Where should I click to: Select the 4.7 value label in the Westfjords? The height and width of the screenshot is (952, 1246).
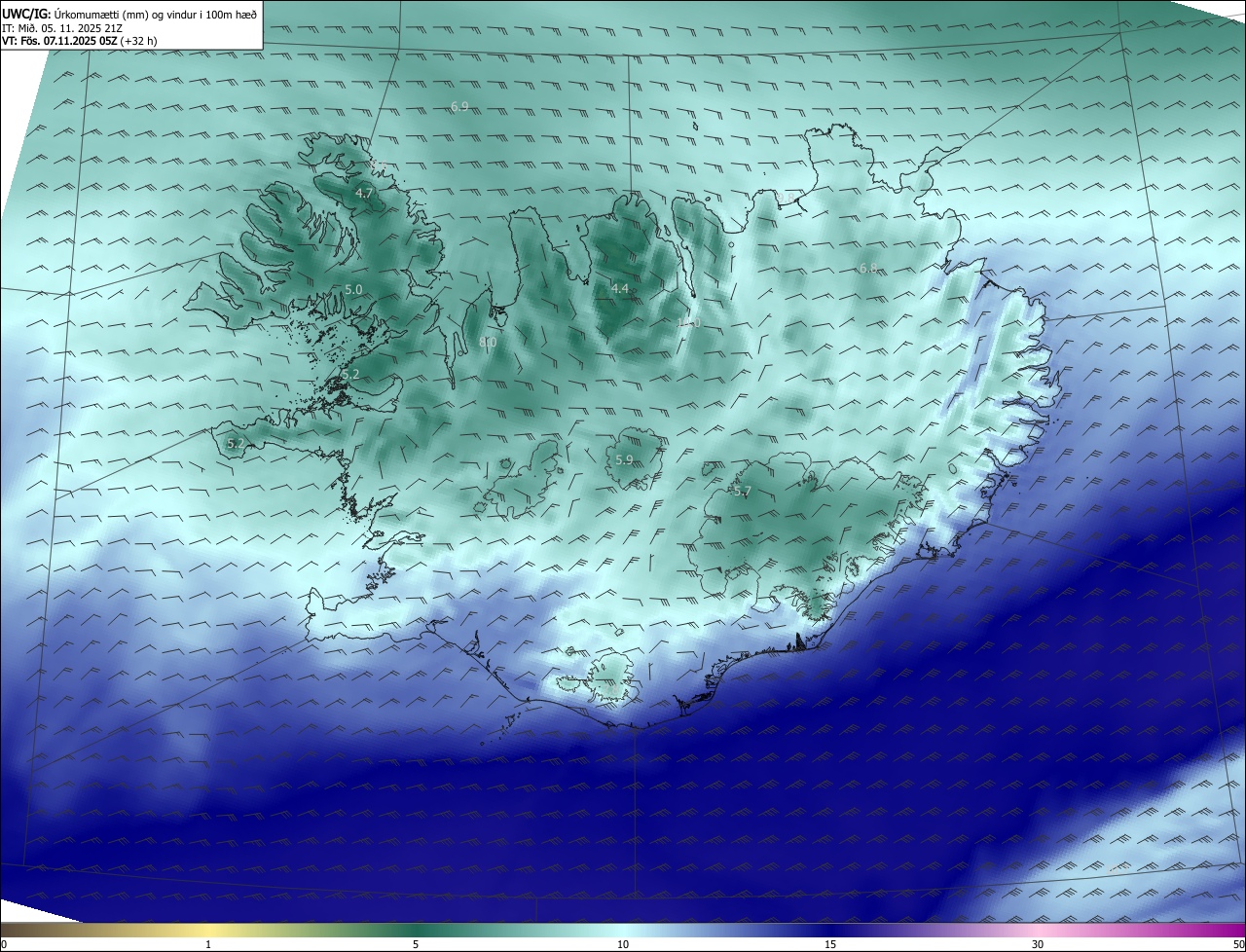point(364,194)
